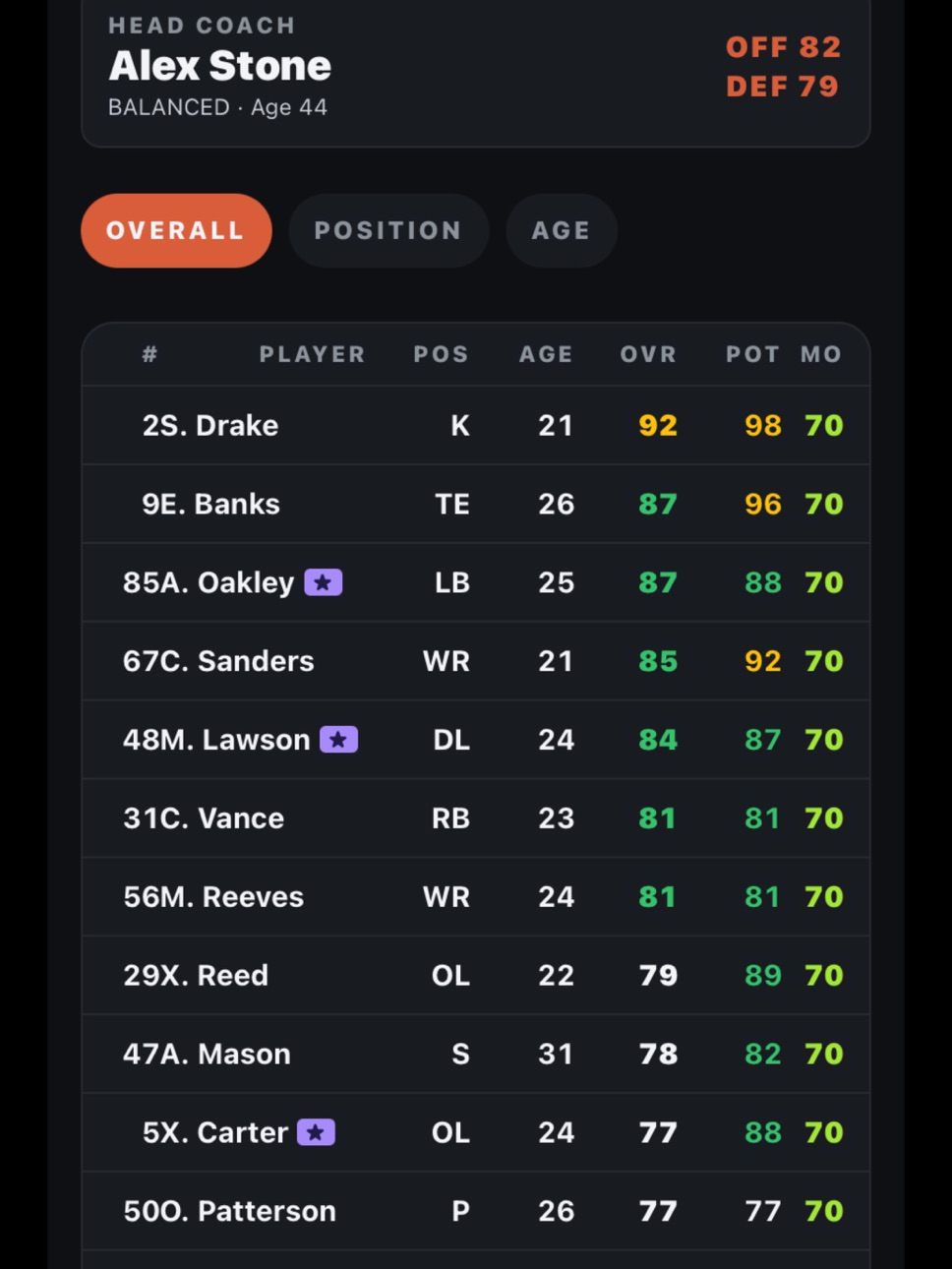This screenshot has width=952, height=1269.
Task: Sort by the POT column header
Action: [x=752, y=354]
